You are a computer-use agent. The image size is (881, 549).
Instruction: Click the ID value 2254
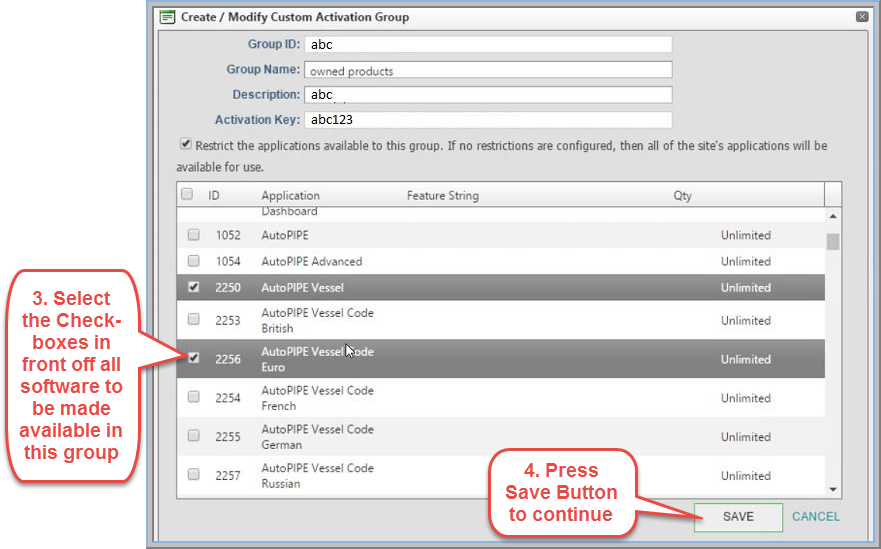click(228, 398)
